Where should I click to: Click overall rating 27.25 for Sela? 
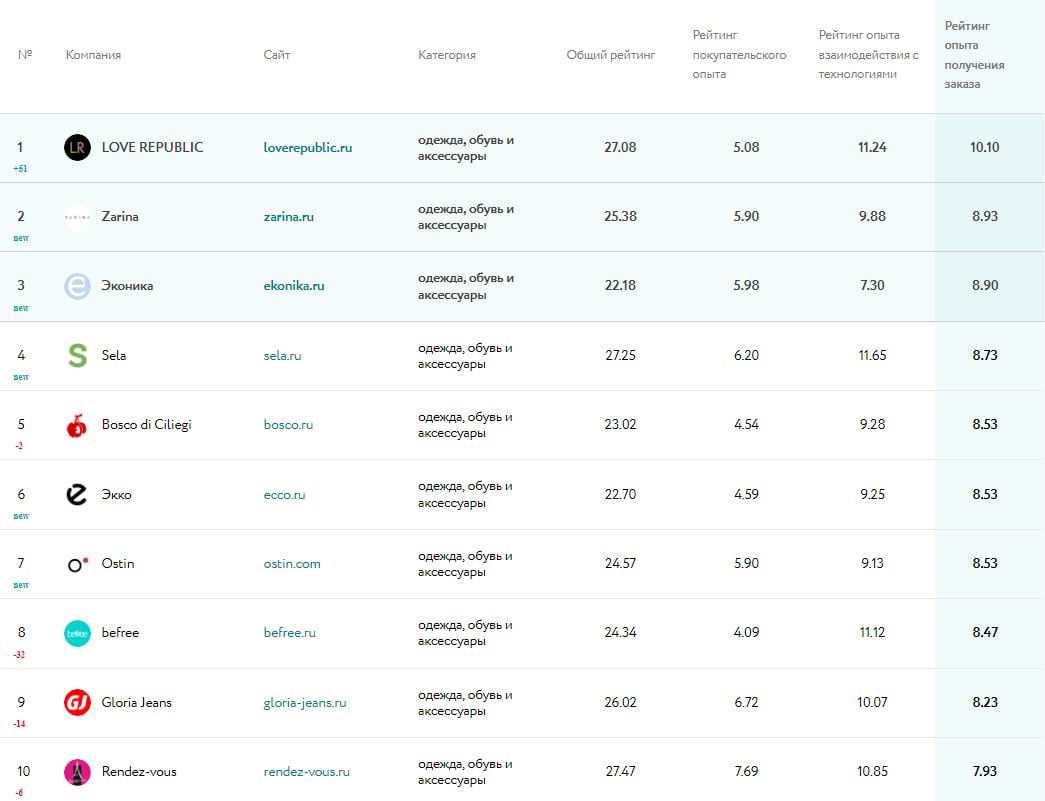click(x=620, y=356)
